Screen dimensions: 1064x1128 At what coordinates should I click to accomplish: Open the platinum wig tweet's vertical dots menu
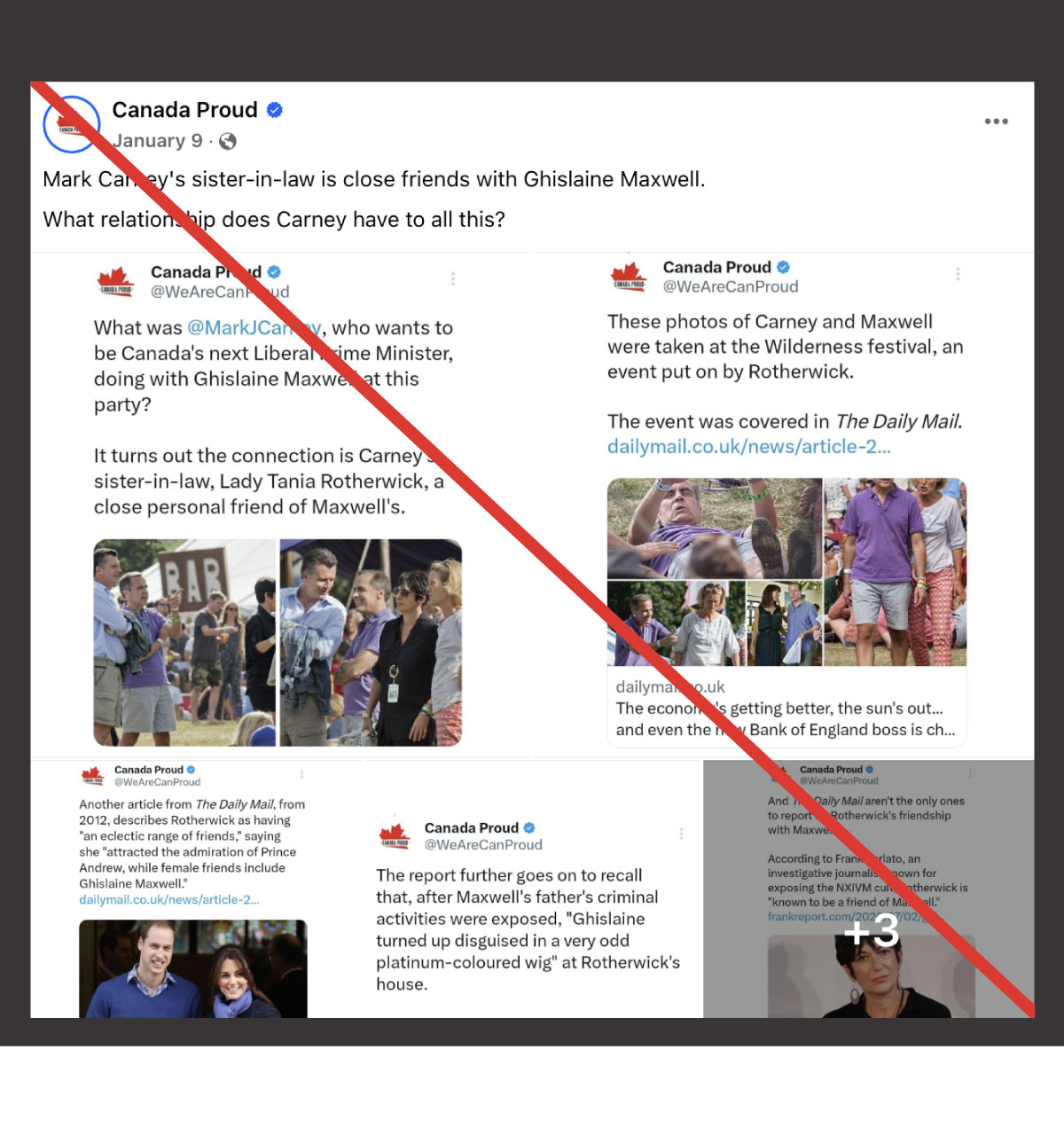point(681,834)
